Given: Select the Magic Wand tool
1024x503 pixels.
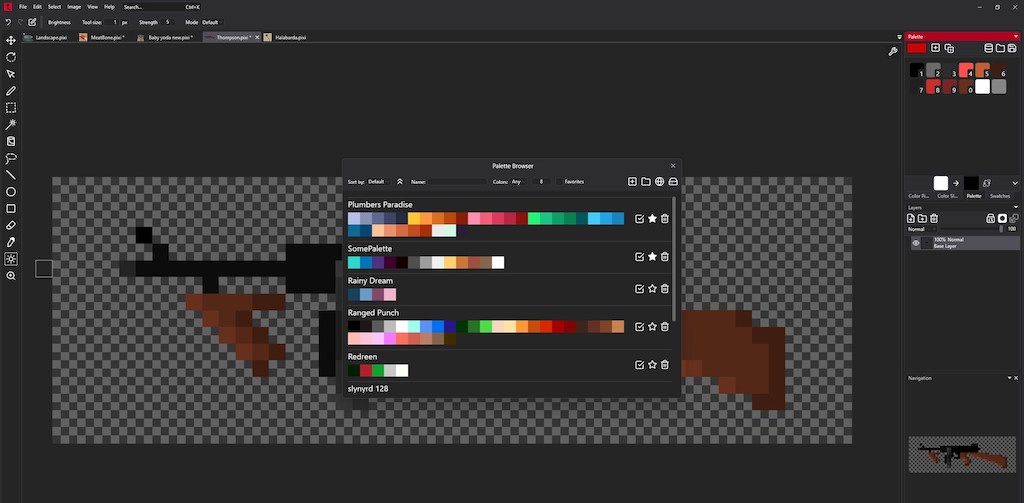Looking at the screenshot, I should point(11,125).
